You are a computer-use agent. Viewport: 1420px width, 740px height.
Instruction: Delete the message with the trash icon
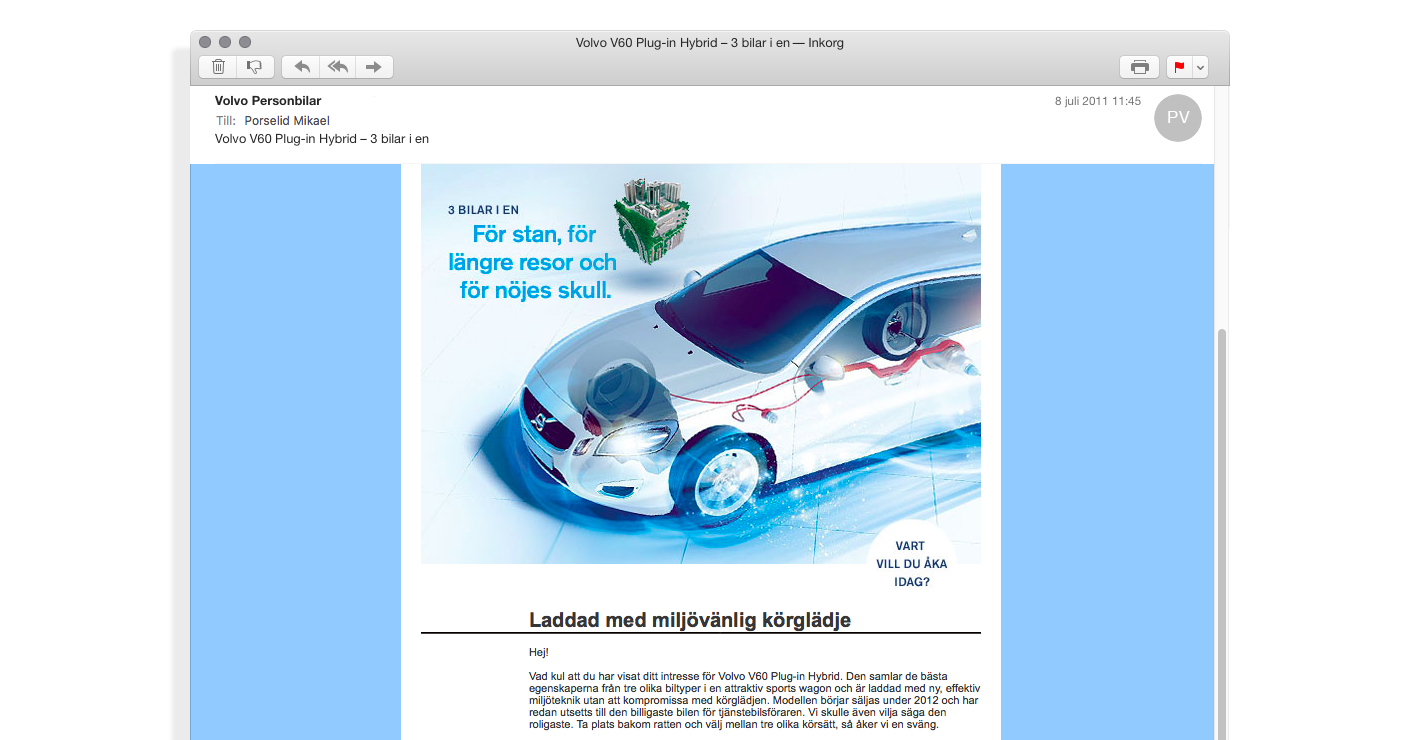click(x=218, y=67)
